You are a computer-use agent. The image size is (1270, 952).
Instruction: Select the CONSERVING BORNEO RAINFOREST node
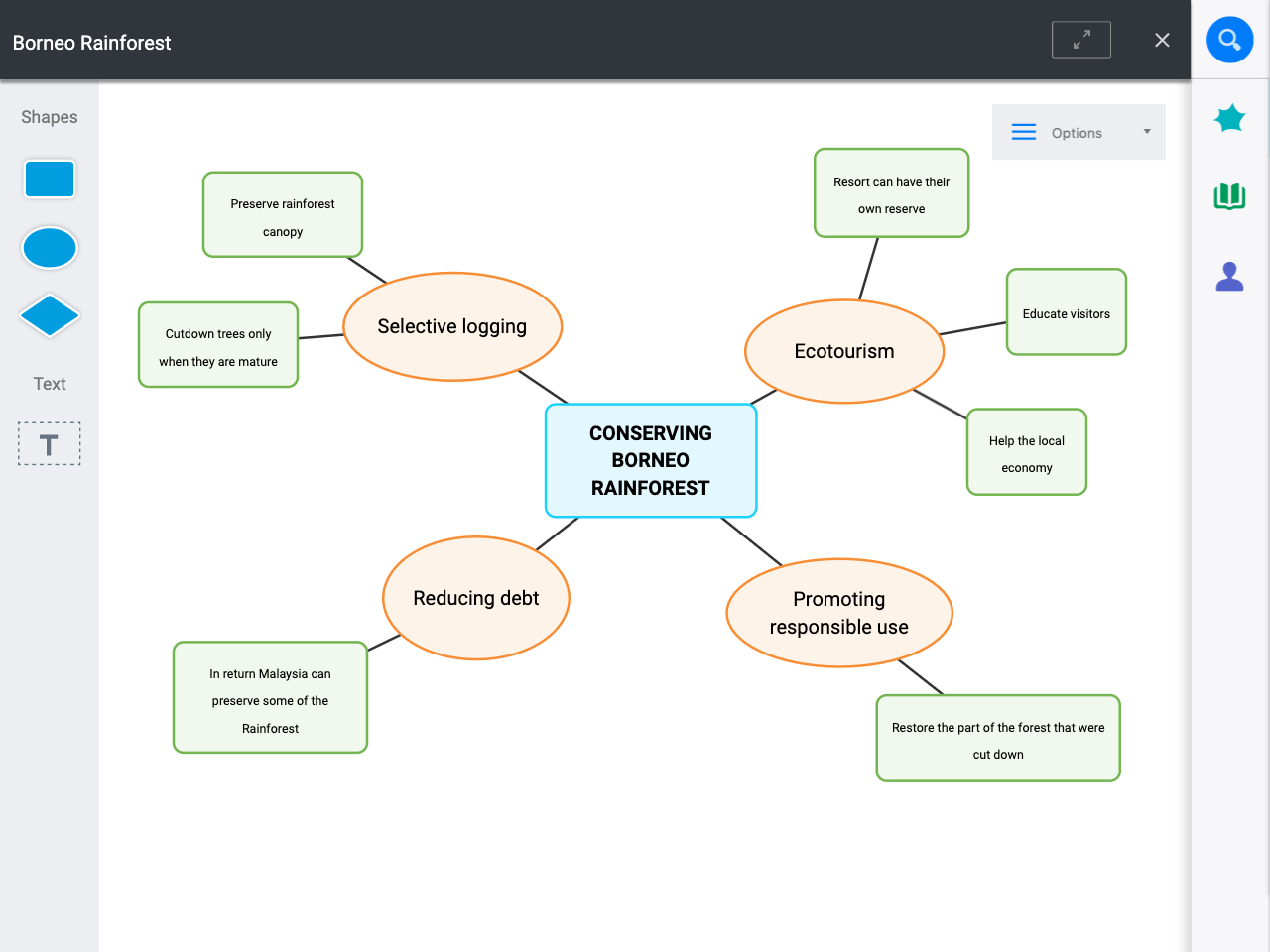coord(651,460)
